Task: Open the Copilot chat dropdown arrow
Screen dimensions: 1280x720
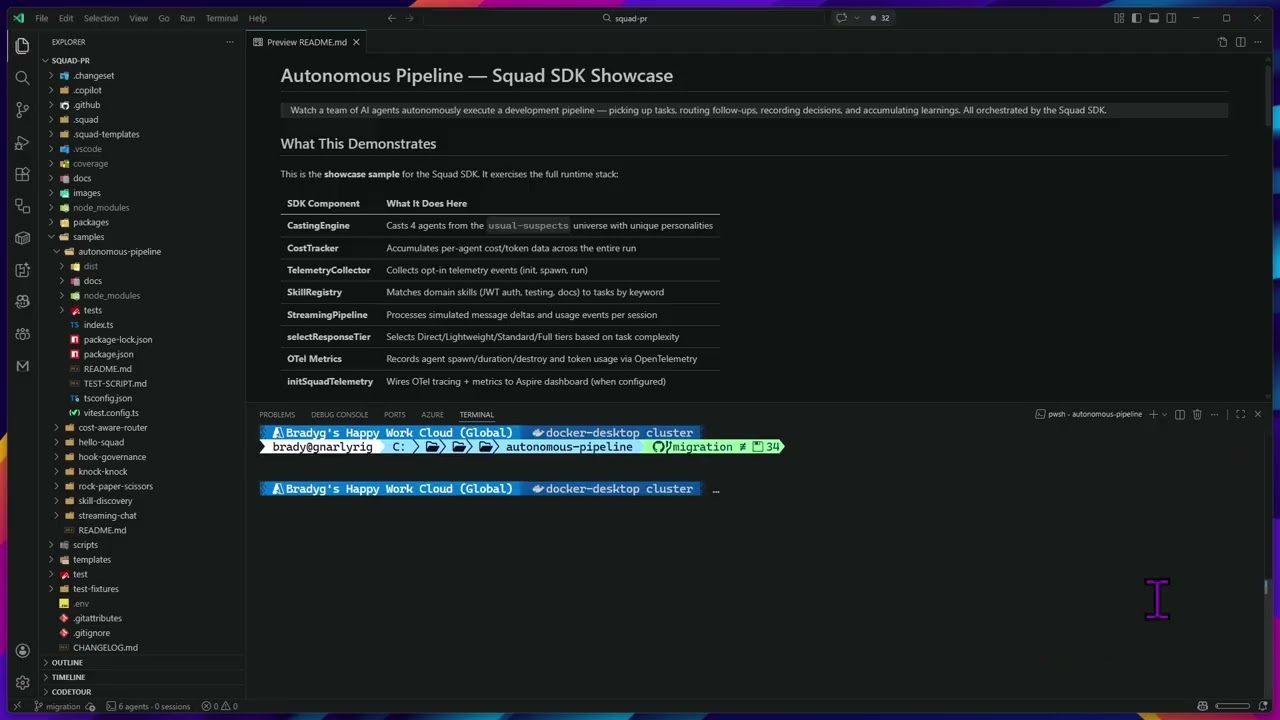Action: (856, 18)
